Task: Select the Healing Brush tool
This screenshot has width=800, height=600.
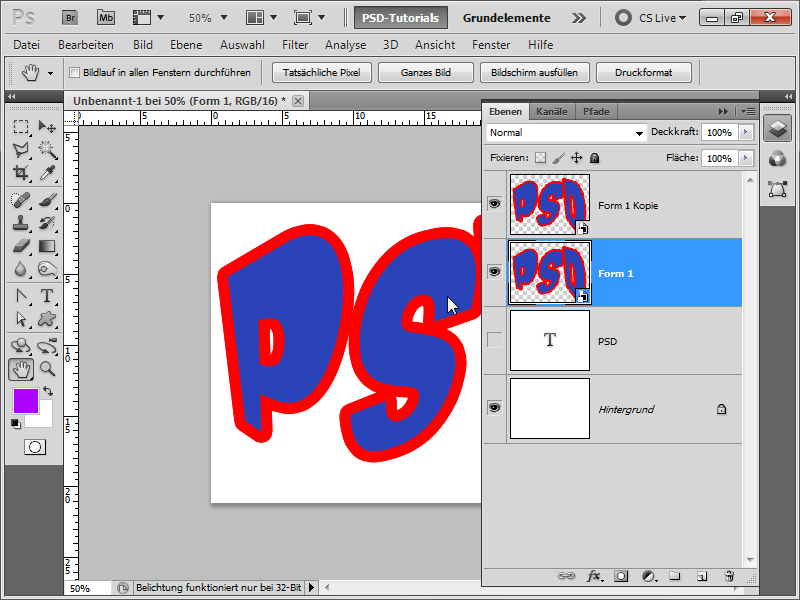Action: pos(20,199)
